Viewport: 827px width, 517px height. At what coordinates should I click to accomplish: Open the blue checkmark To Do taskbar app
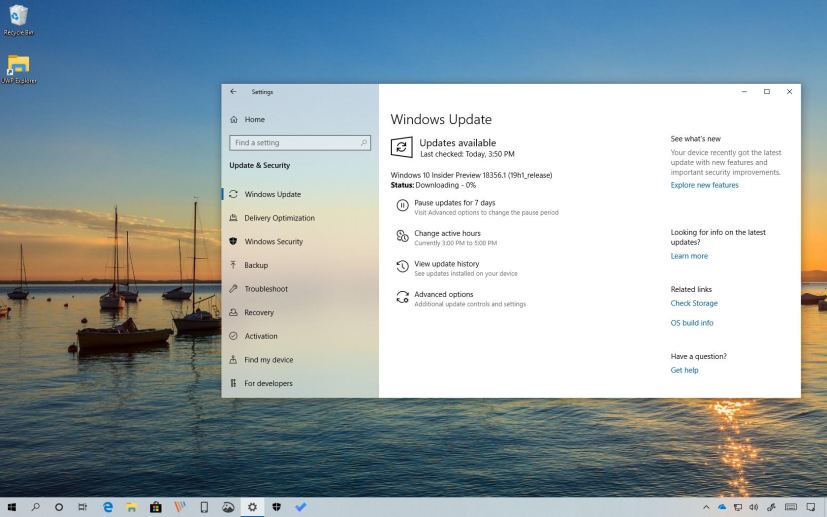point(301,507)
